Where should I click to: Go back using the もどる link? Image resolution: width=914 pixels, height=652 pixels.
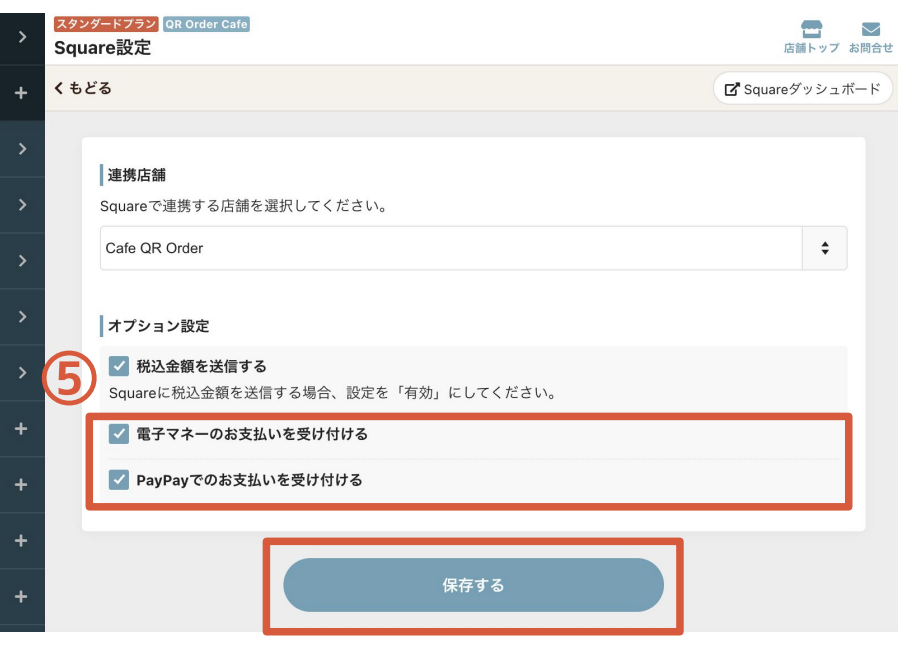coord(83,88)
